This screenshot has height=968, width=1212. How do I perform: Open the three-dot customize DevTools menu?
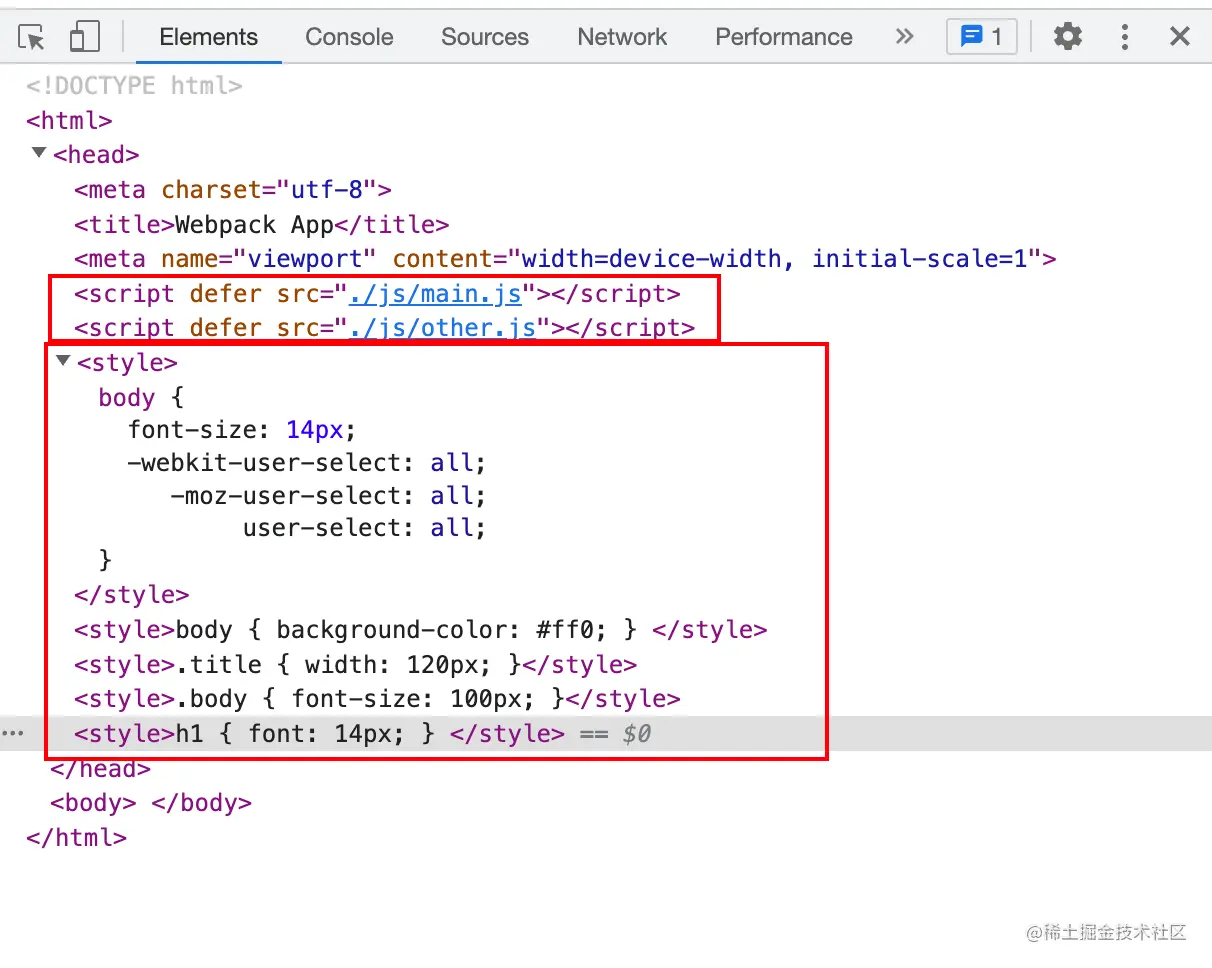(x=1125, y=37)
